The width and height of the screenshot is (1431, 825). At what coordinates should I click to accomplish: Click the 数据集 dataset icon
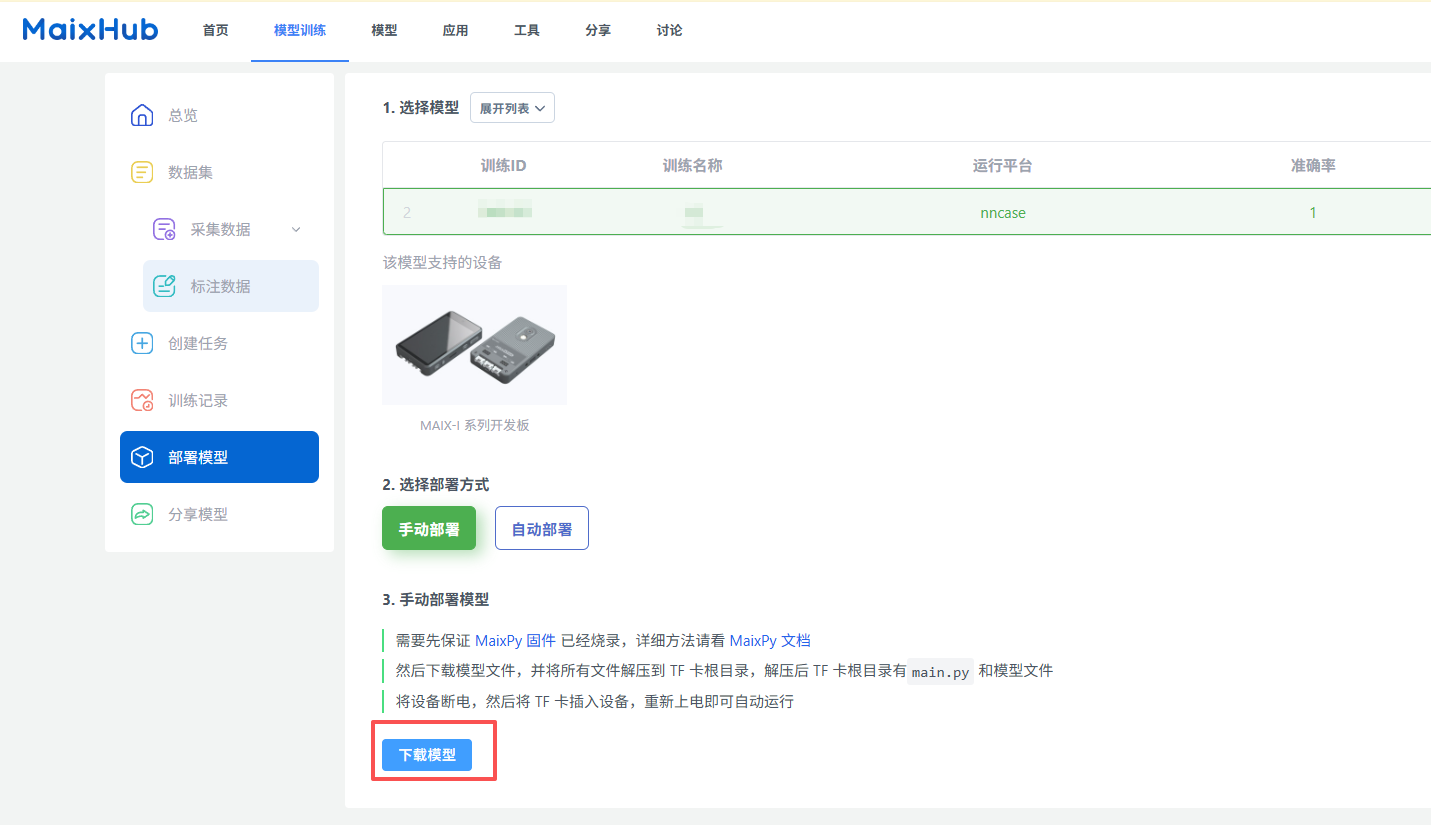click(x=142, y=173)
